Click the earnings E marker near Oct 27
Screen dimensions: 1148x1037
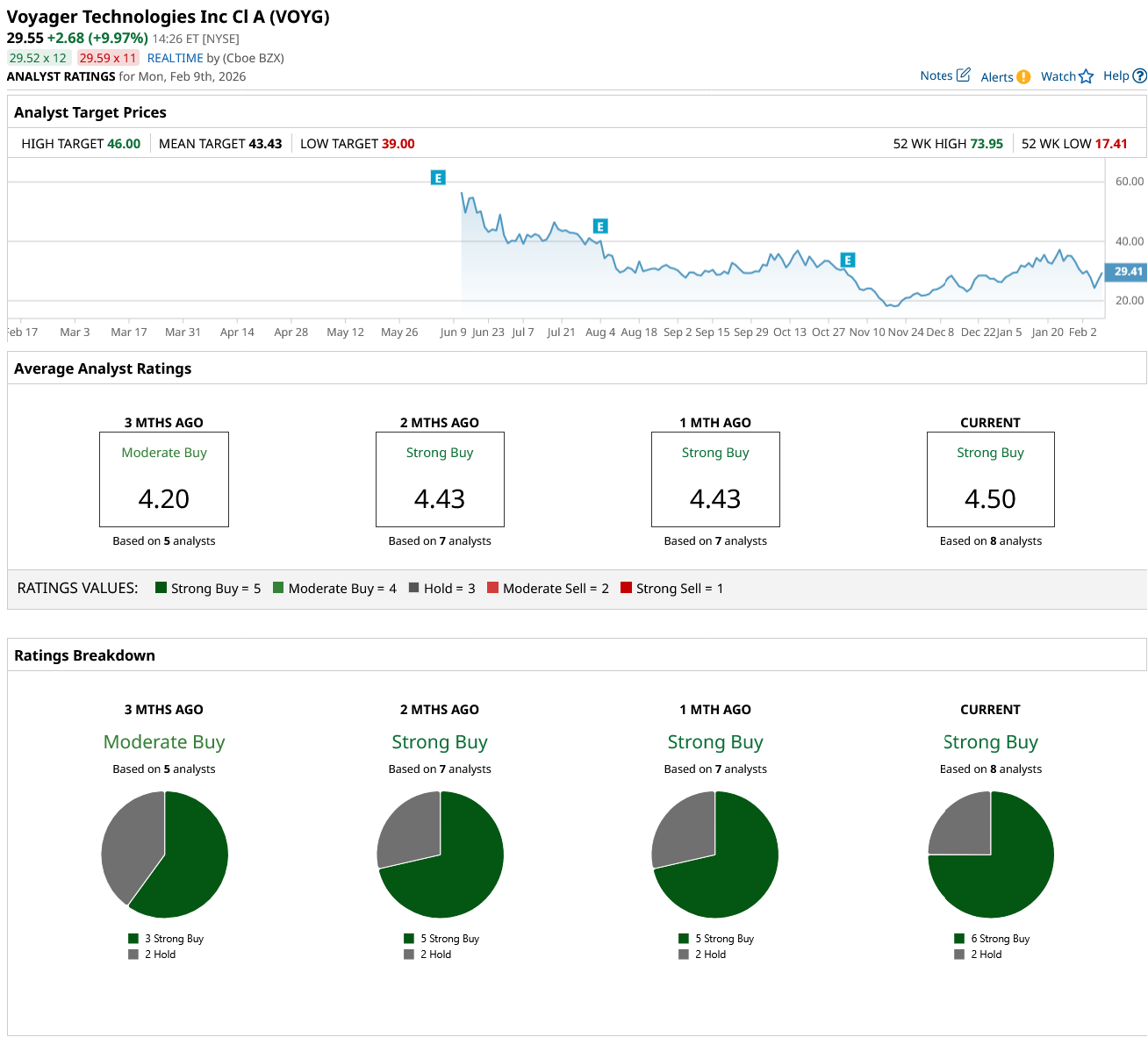(x=847, y=260)
